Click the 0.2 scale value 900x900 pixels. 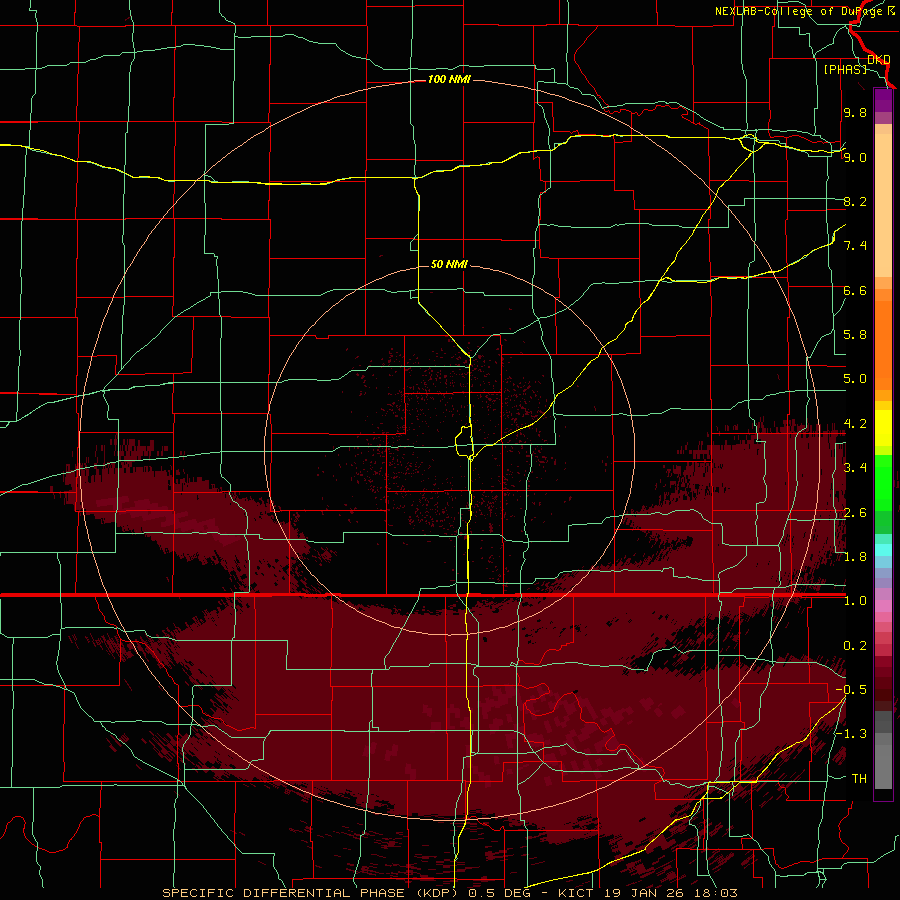[x=855, y=646]
